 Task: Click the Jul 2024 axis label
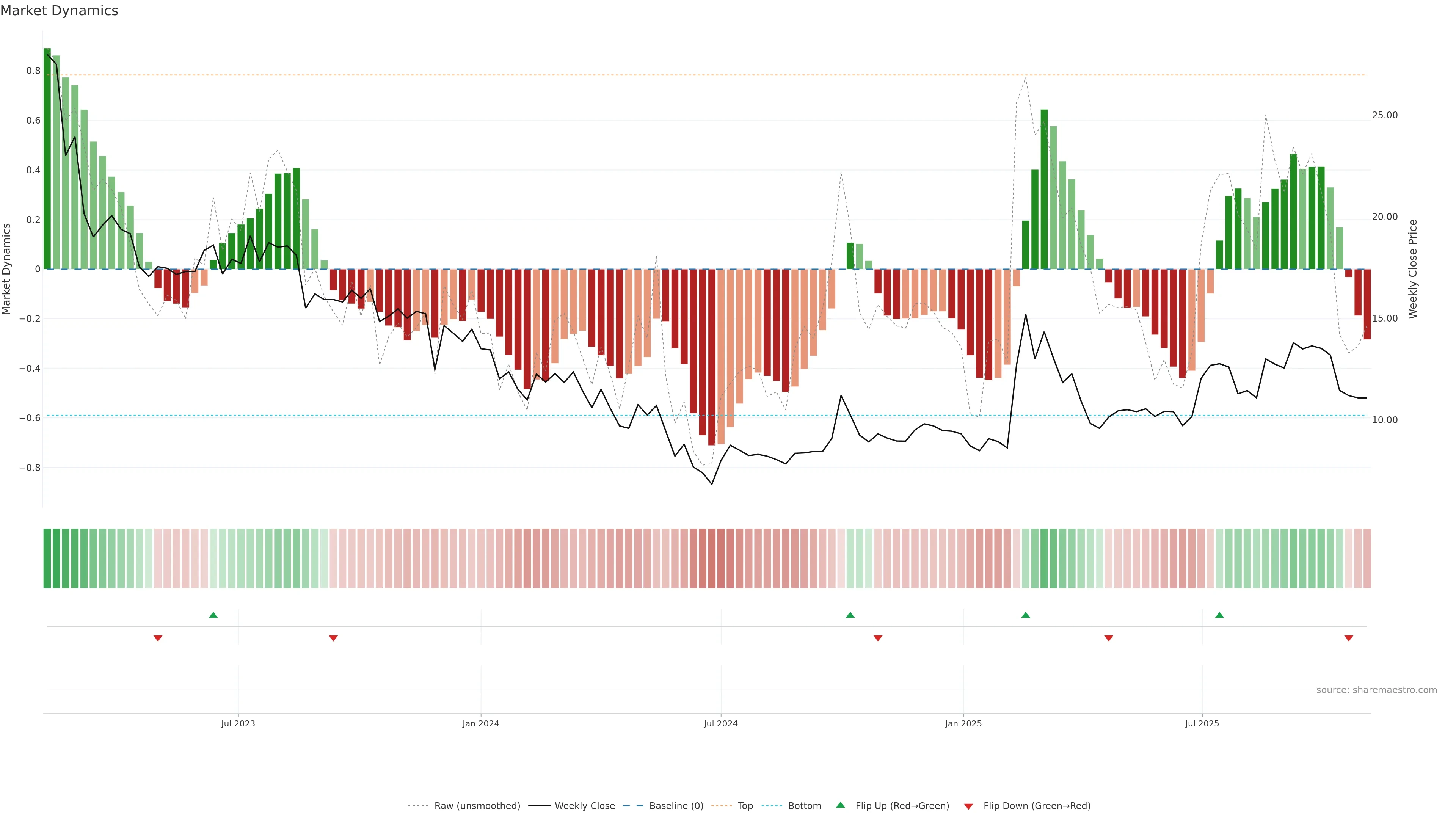point(721,723)
